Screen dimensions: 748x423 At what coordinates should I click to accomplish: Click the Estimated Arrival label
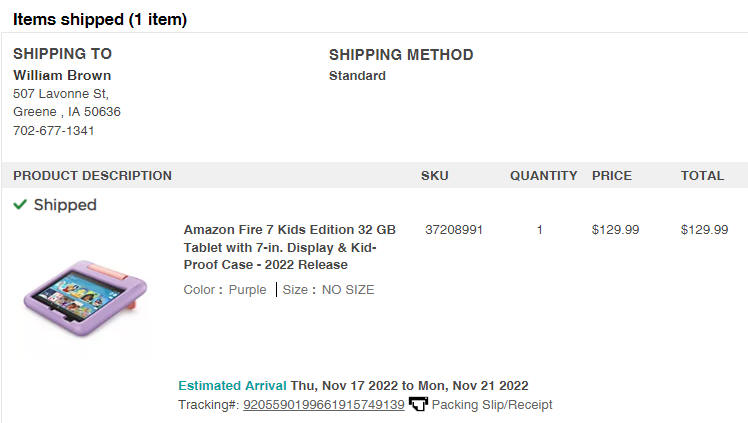[232, 385]
